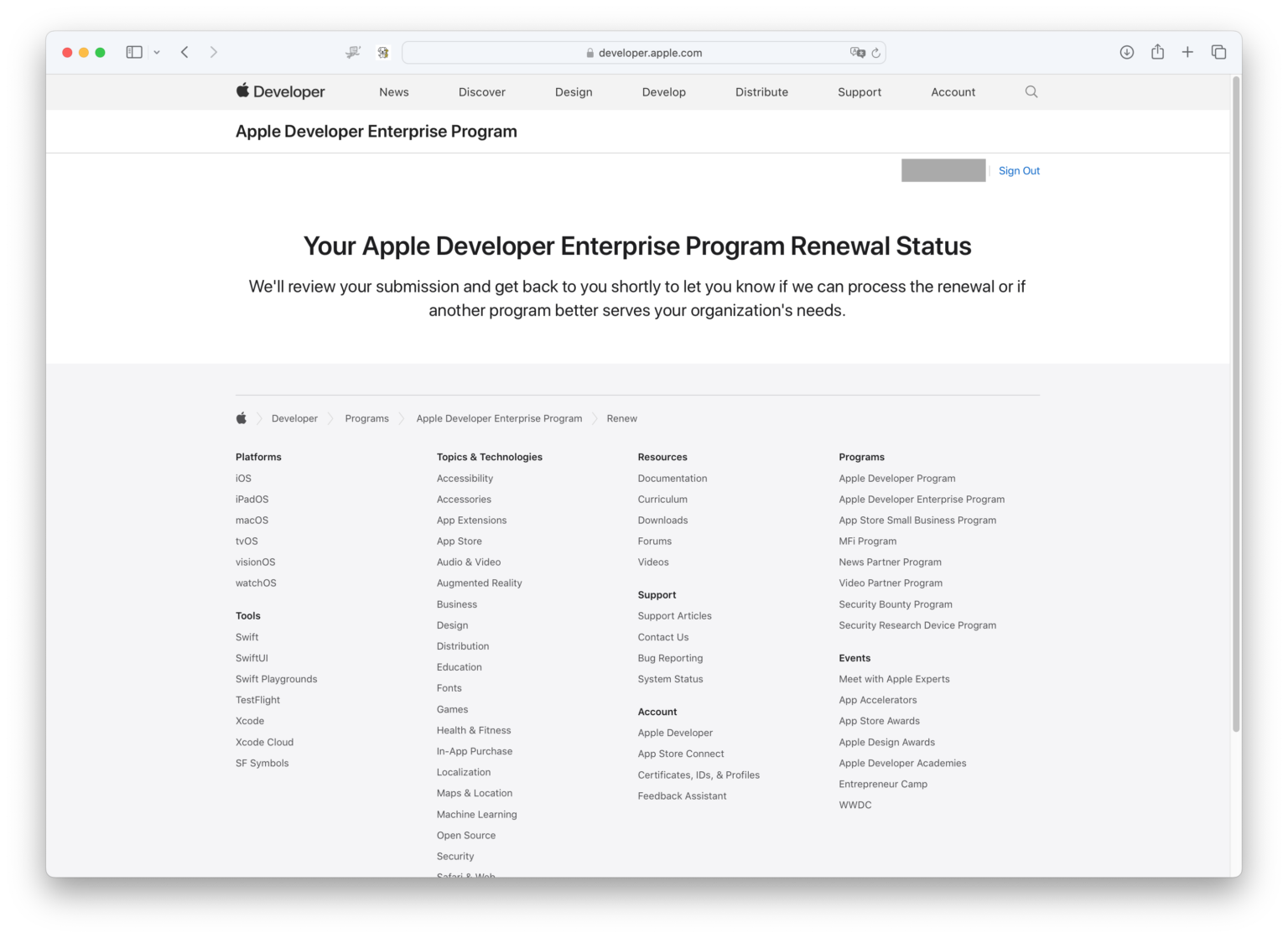Sign Out of the developer account
This screenshot has width=1288, height=938.
[x=1019, y=170]
